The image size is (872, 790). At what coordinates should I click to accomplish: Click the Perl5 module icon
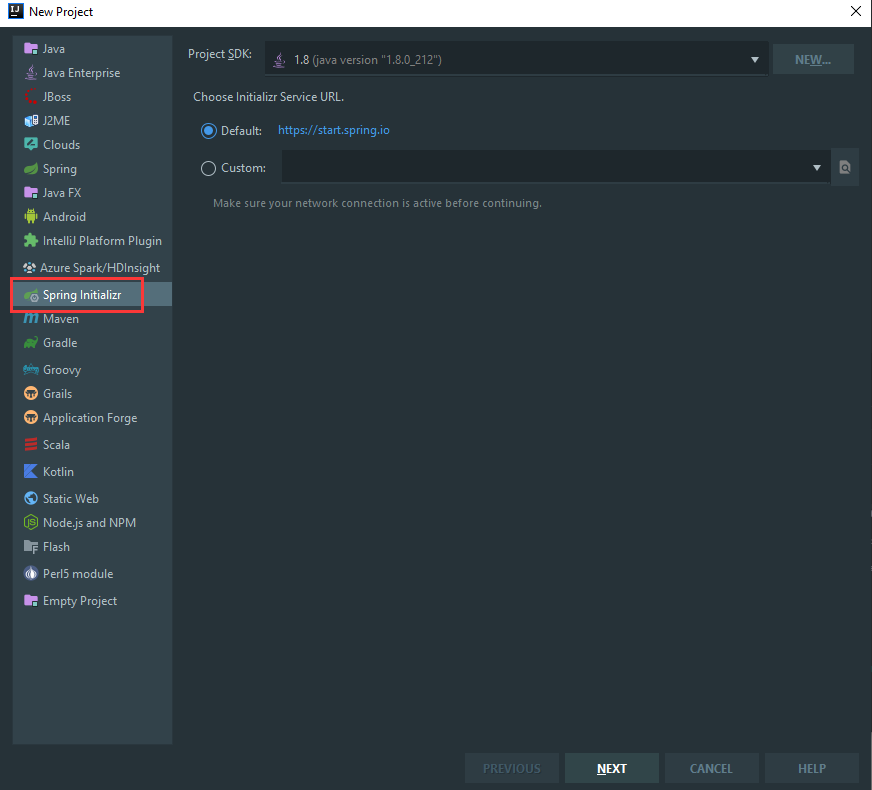click(x=31, y=574)
